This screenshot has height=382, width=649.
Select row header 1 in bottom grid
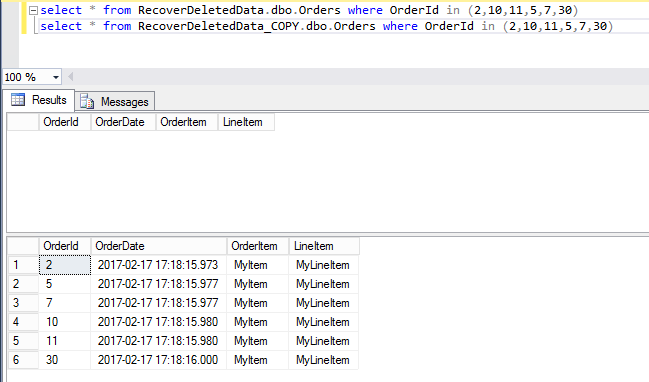point(23,265)
